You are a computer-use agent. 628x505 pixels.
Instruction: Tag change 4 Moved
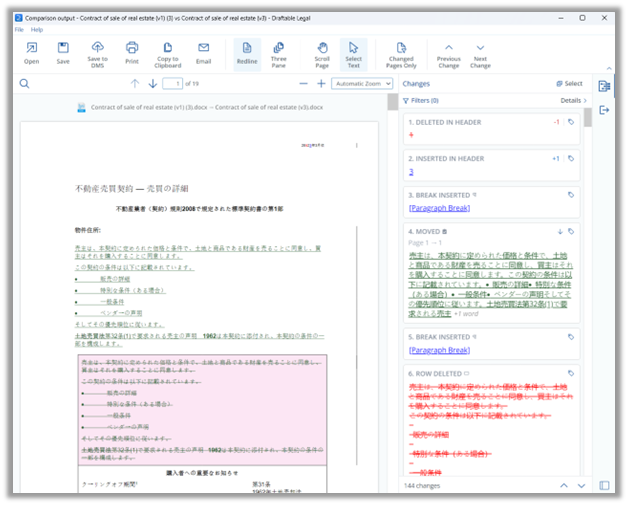[571, 231]
